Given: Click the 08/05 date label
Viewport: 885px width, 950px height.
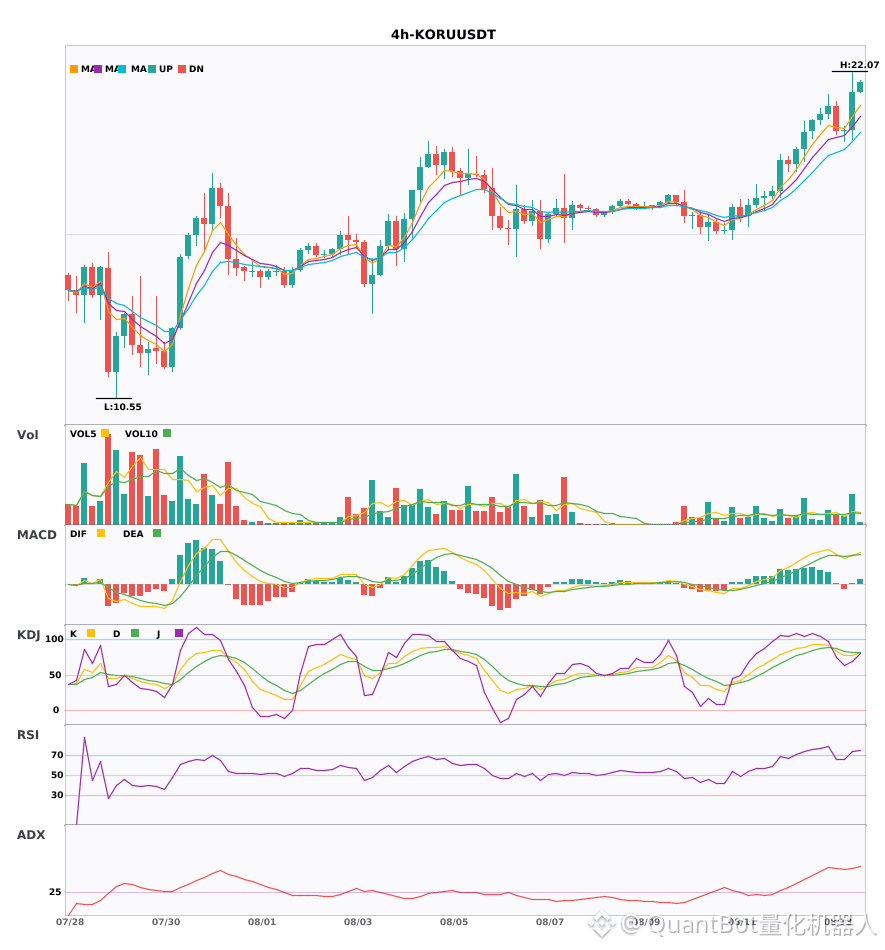Looking at the screenshot, I should coord(454,922).
